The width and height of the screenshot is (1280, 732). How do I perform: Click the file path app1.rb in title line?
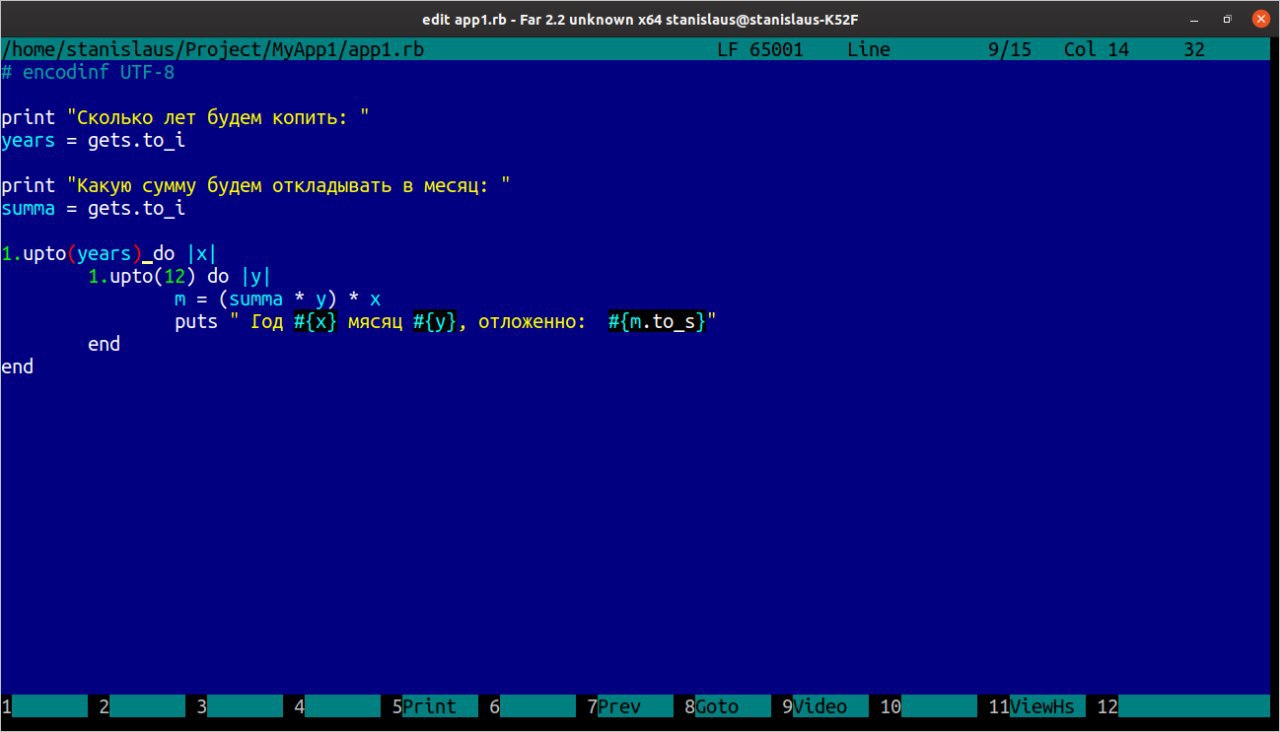click(x=212, y=49)
